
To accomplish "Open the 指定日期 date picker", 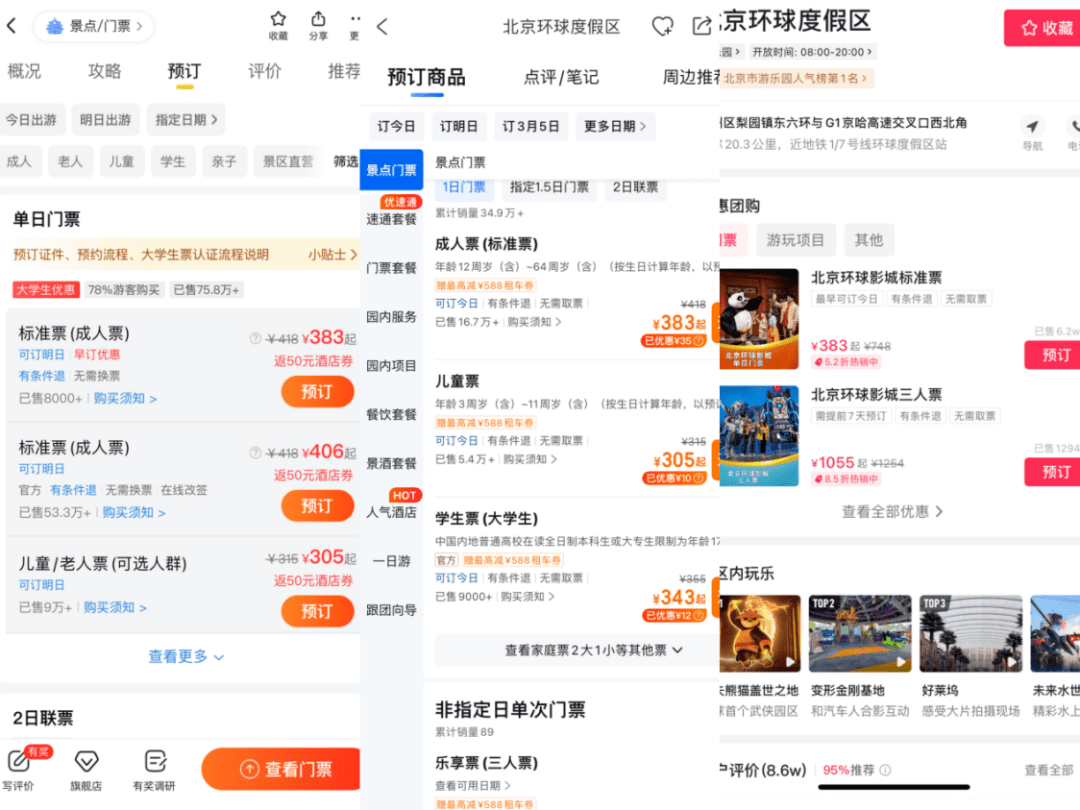I will click(x=186, y=120).
